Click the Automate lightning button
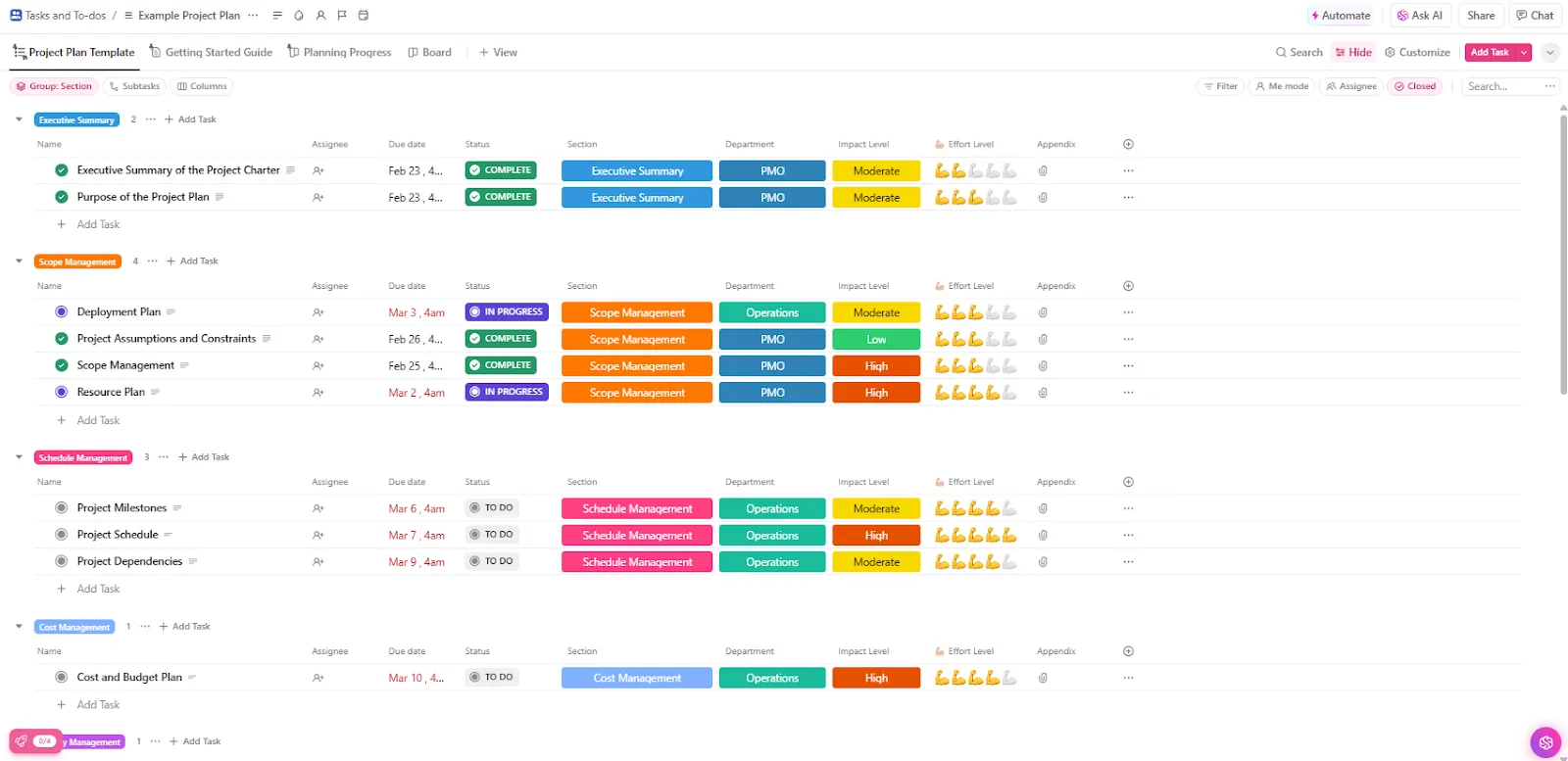Image resolution: width=1568 pixels, height=761 pixels. (1341, 16)
